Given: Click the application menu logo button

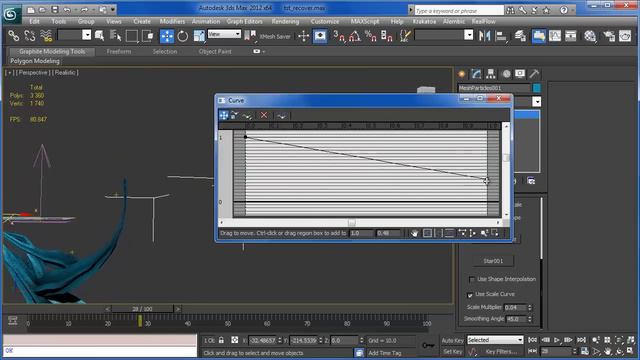Looking at the screenshot, I should click(11, 14).
